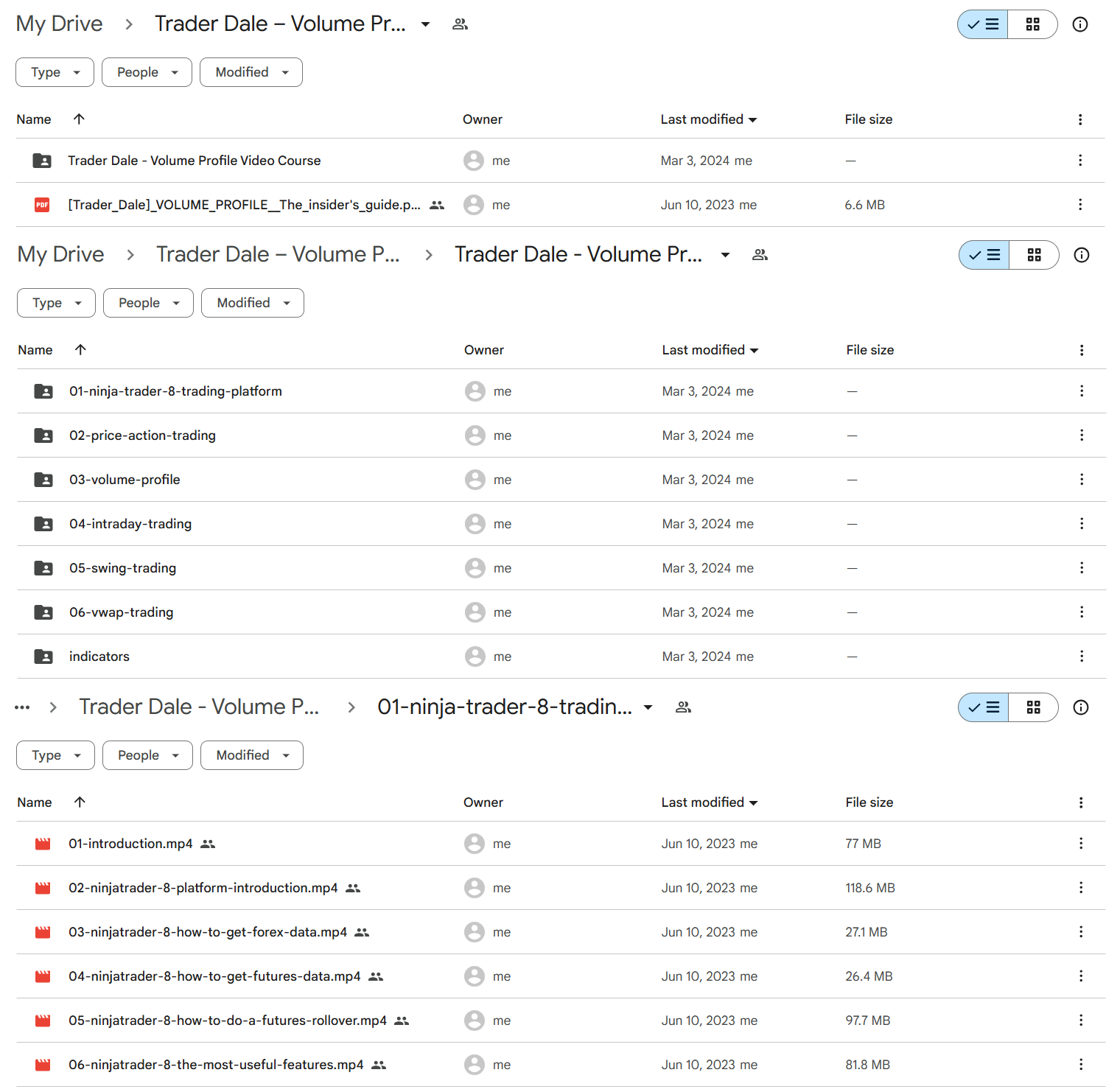Select the Trader Dale - Volume Profile Video Course folder
Viewport: 1120px width, 1092px height.
point(560,161)
